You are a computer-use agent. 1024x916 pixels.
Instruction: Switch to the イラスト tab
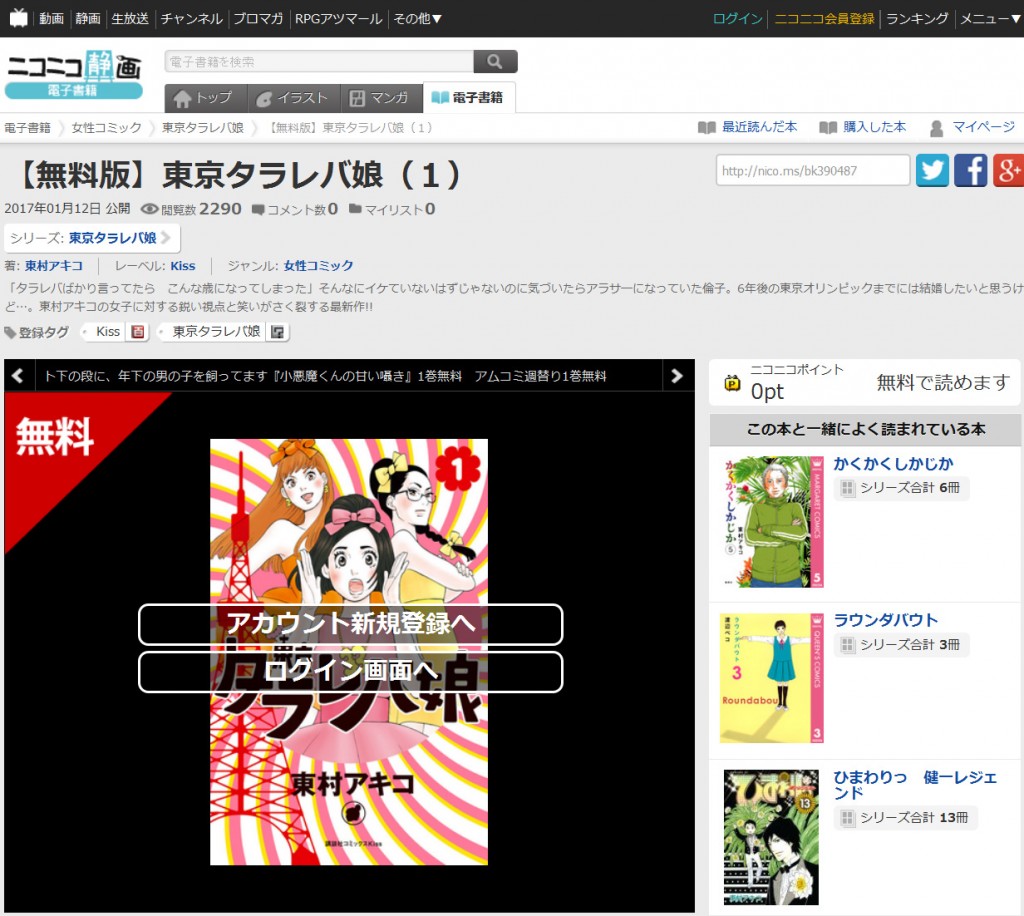[293, 98]
